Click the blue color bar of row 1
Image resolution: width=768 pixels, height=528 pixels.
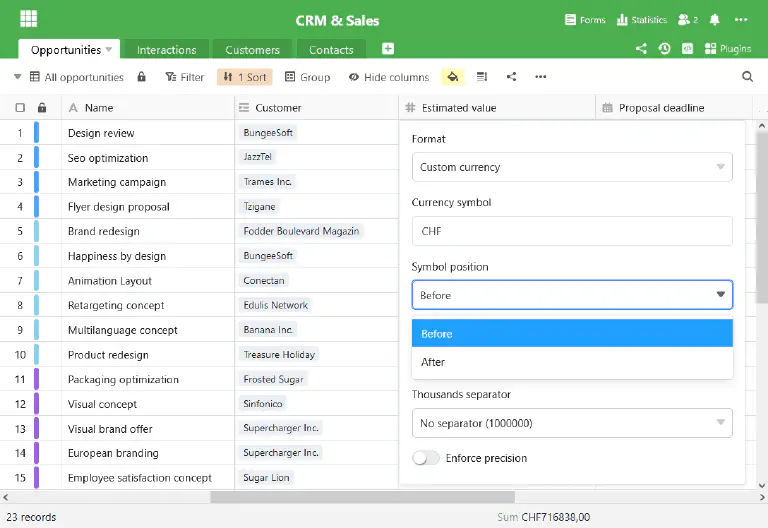(36, 133)
